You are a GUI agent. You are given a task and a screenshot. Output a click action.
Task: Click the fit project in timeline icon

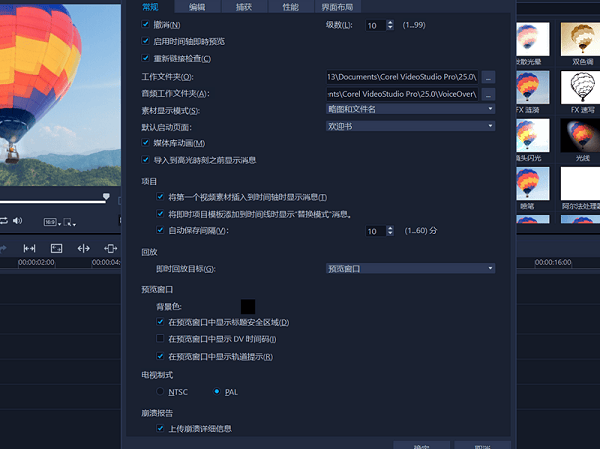pos(29,249)
